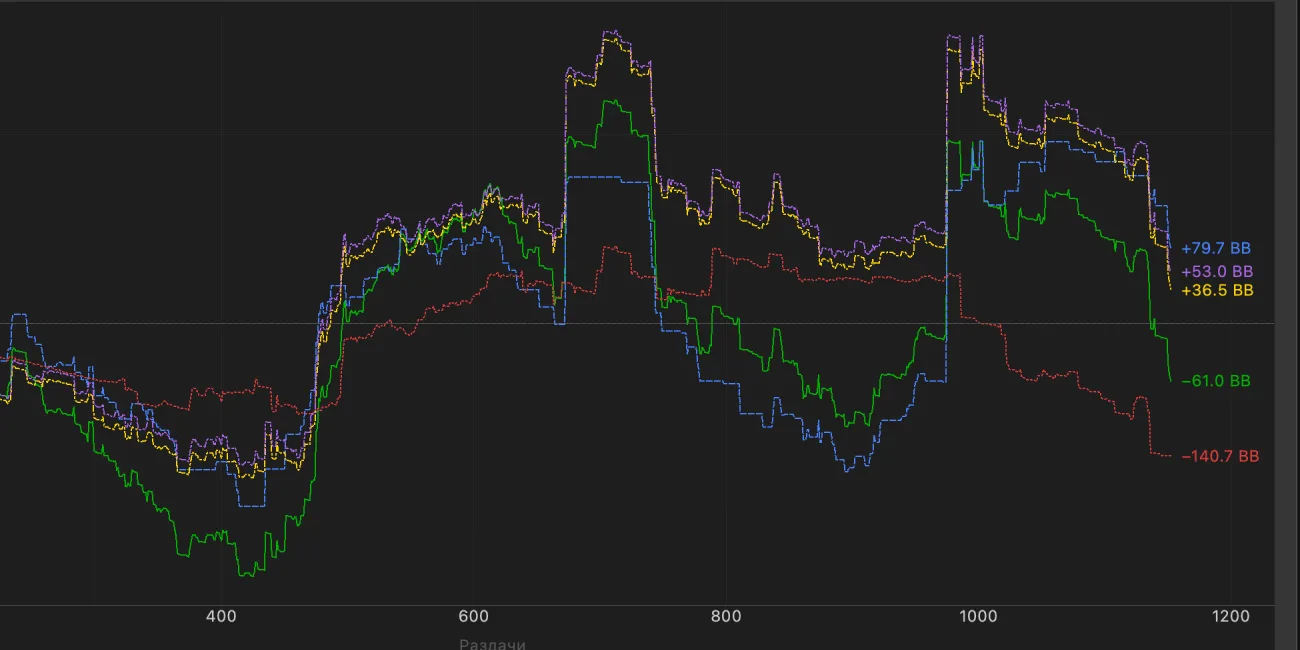Select the purple +53.0 BB label

click(x=1217, y=272)
